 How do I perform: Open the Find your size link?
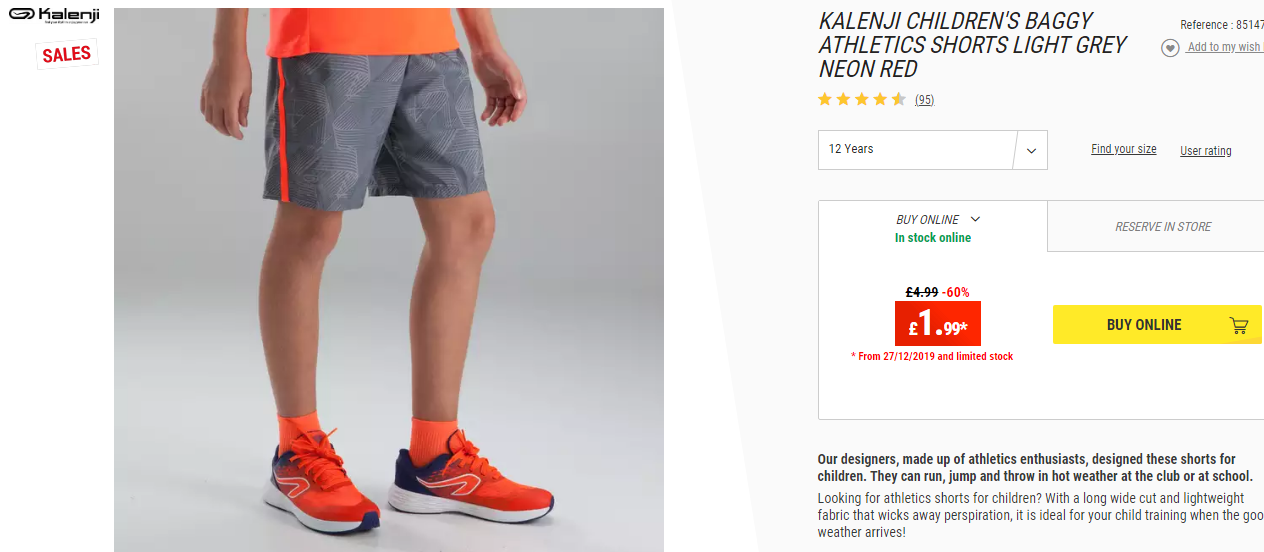pyautogui.click(x=1124, y=149)
